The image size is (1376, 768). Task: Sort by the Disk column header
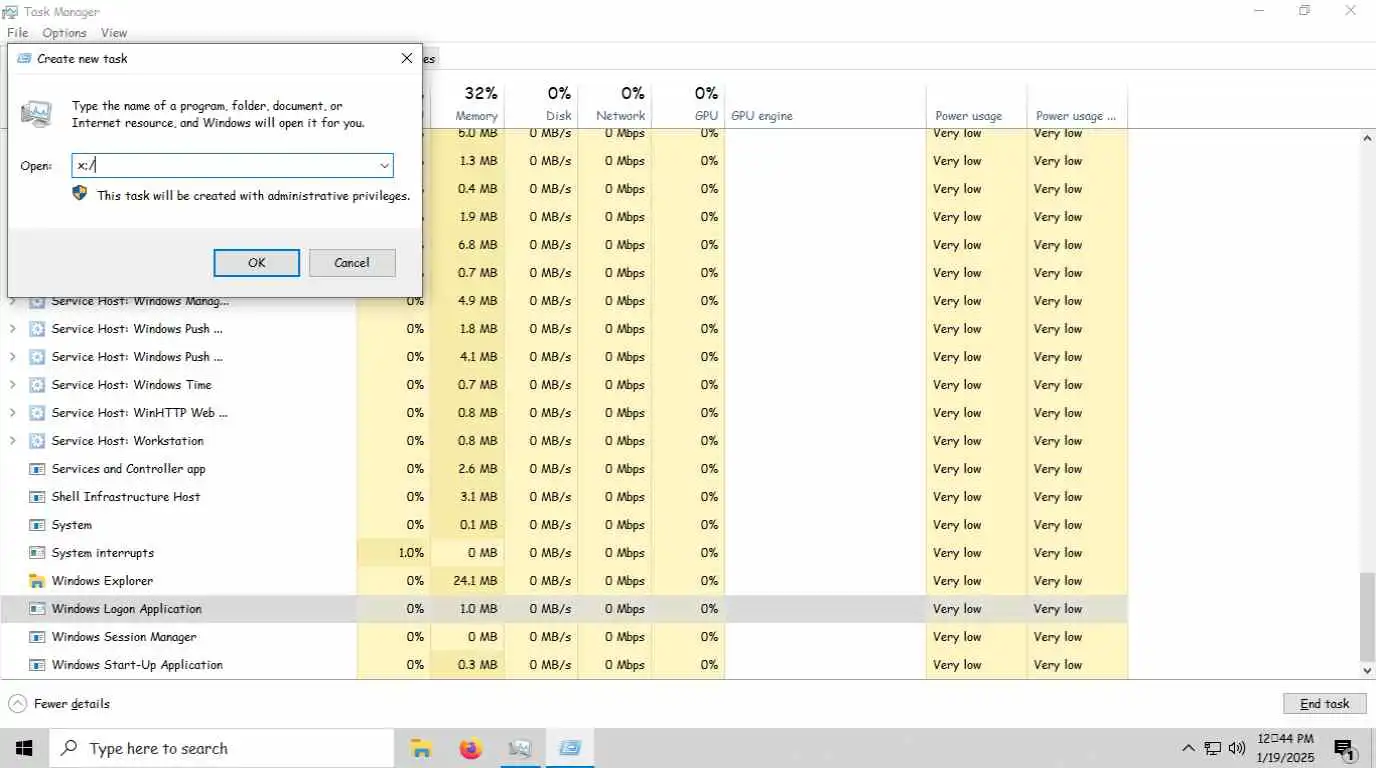point(542,104)
